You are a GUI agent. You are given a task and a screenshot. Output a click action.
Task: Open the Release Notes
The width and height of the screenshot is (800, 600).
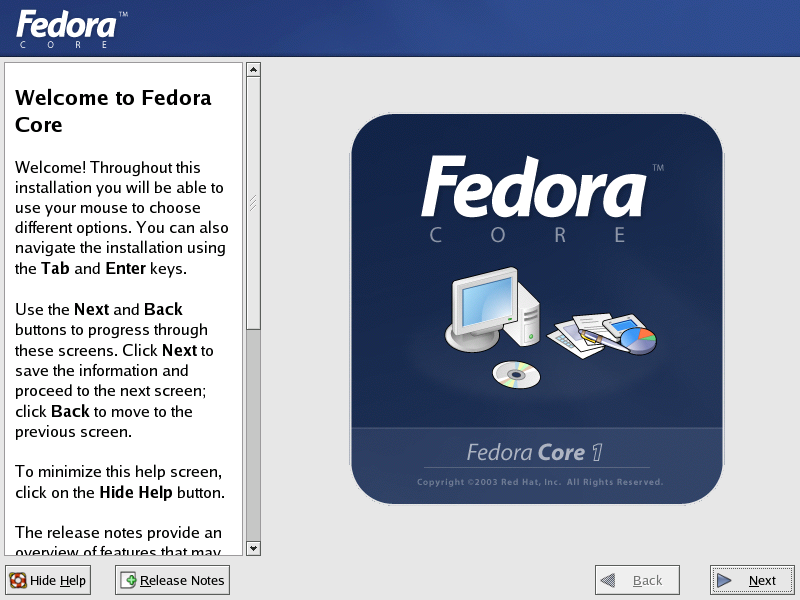[172, 580]
